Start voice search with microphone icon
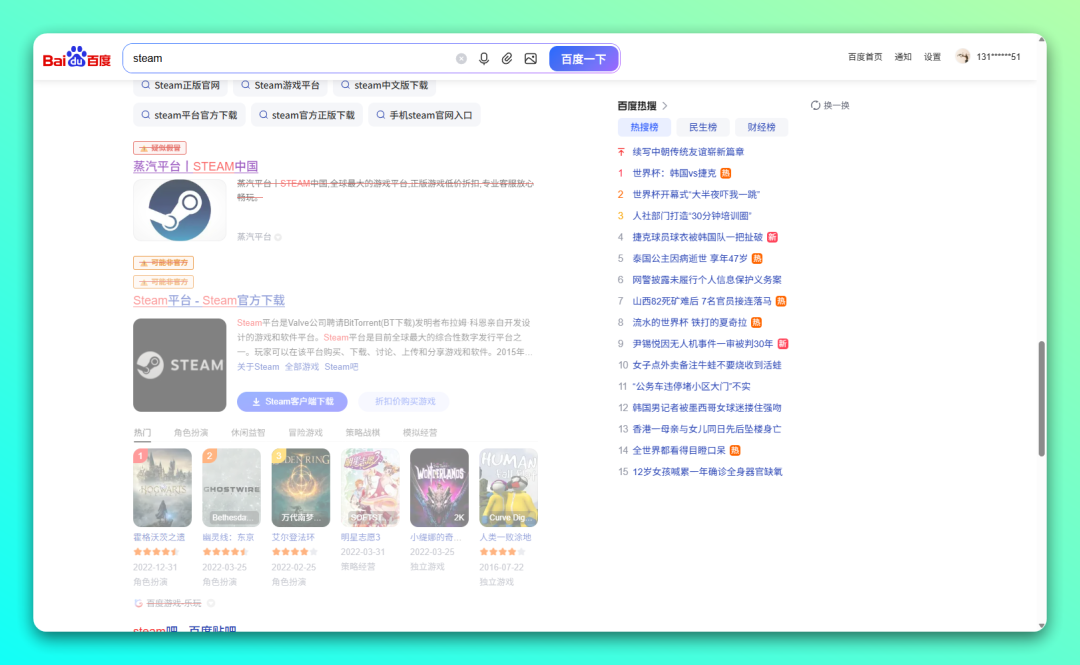Viewport: 1080px width, 665px height. pyautogui.click(x=484, y=59)
